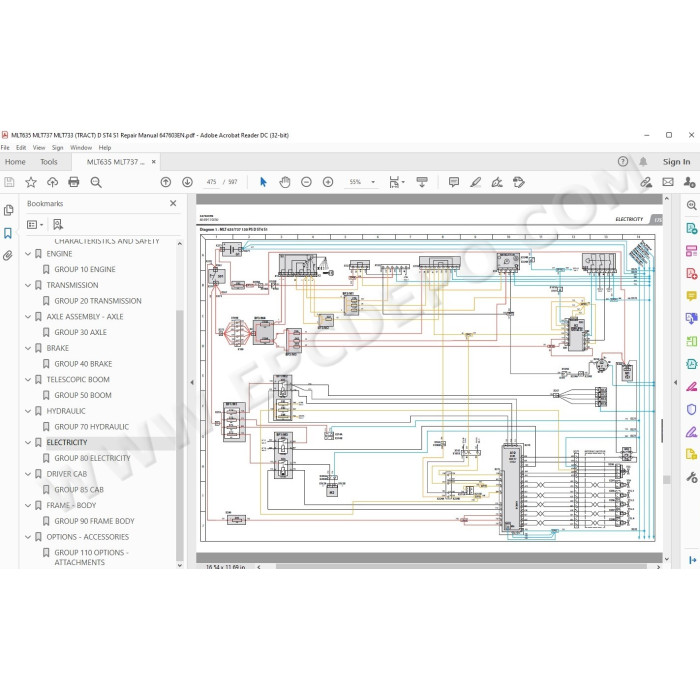Collapse the BRAKE bookmark chevron
Image resolution: width=700 pixels, height=700 pixels.
point(28,348)
